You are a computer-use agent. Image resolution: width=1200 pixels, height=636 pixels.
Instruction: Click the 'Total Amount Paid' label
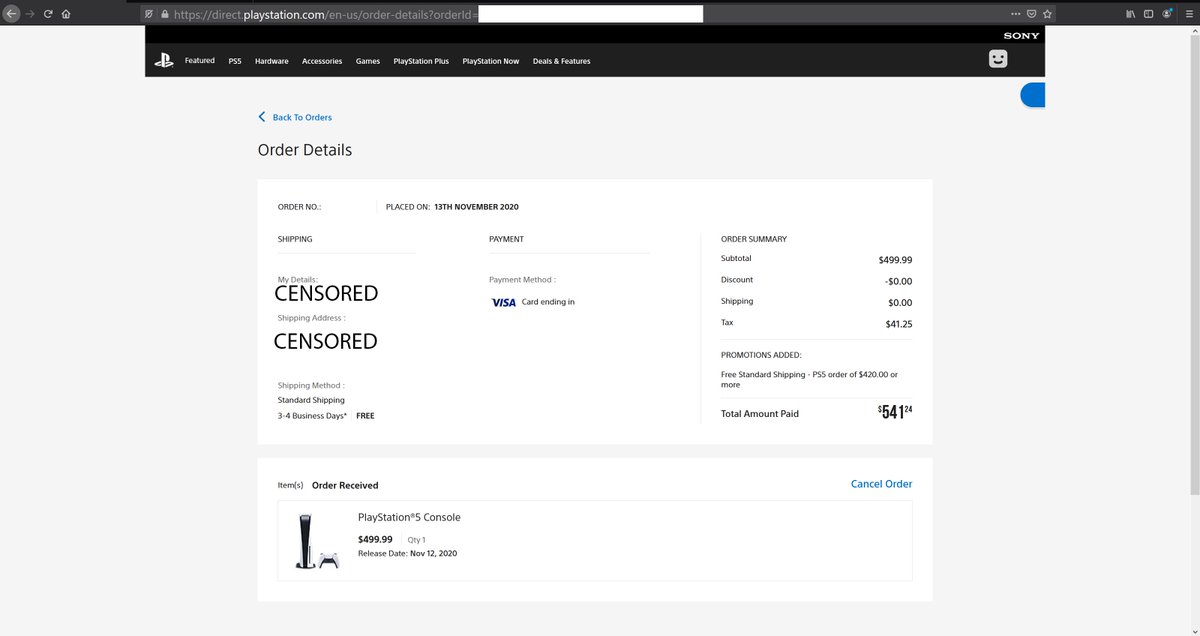(x=760, y=414)
